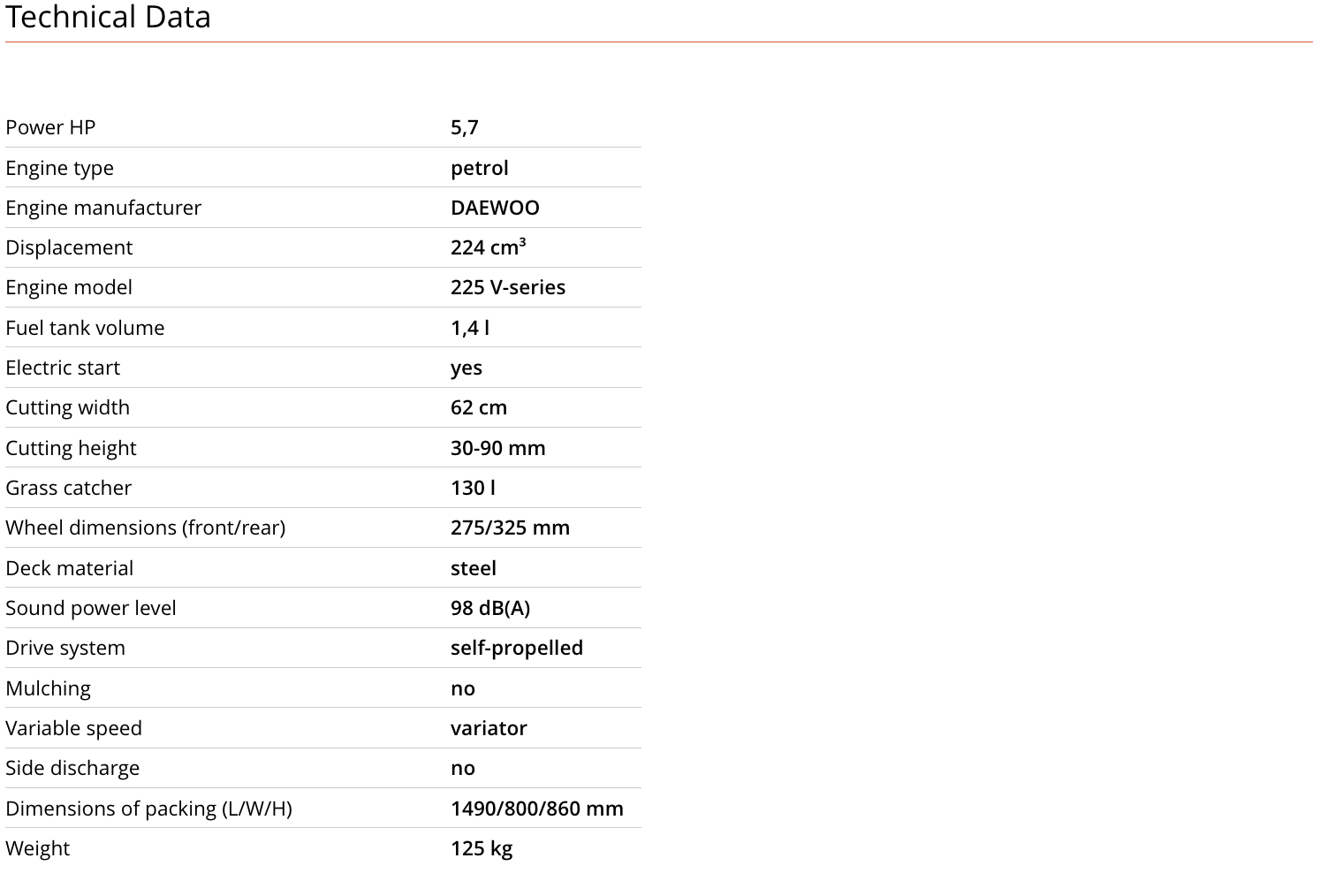The width and height of the screenshot is (1320, 896).
Task: Select the Engine manufacturer DAEWOO value
Action: 495,208
